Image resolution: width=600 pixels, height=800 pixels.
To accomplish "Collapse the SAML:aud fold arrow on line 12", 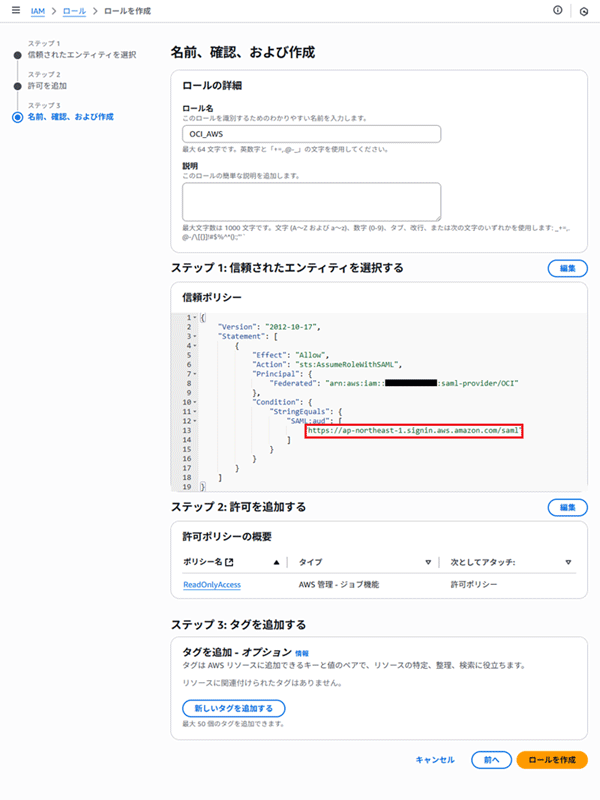I will [195, 421].
